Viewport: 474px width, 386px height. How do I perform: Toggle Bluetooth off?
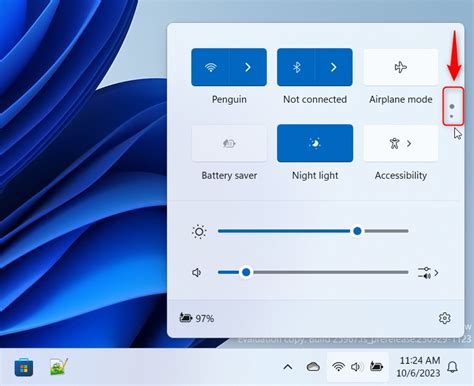pyautogui.click(x=296, y=67)
